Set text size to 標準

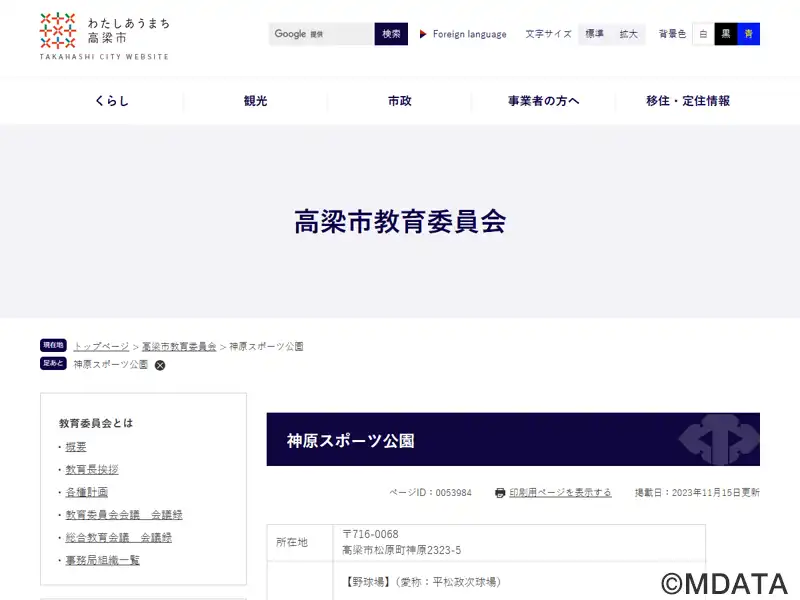(595, 34)
